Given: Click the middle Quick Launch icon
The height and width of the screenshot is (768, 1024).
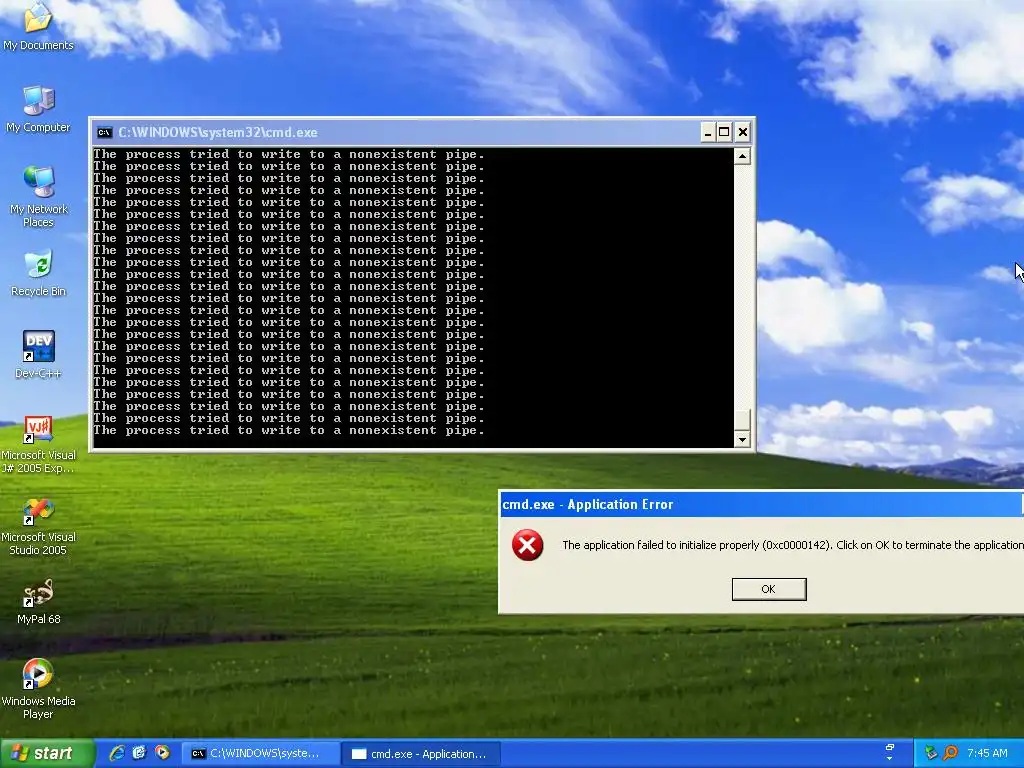Looking at the screenshot, I should click(x=139, y=753).
